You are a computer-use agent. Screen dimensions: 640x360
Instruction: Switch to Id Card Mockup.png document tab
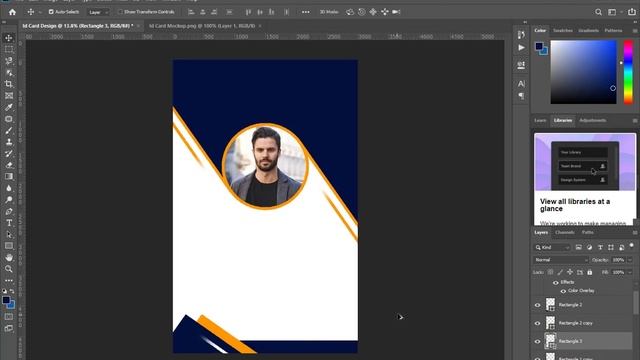202,26
